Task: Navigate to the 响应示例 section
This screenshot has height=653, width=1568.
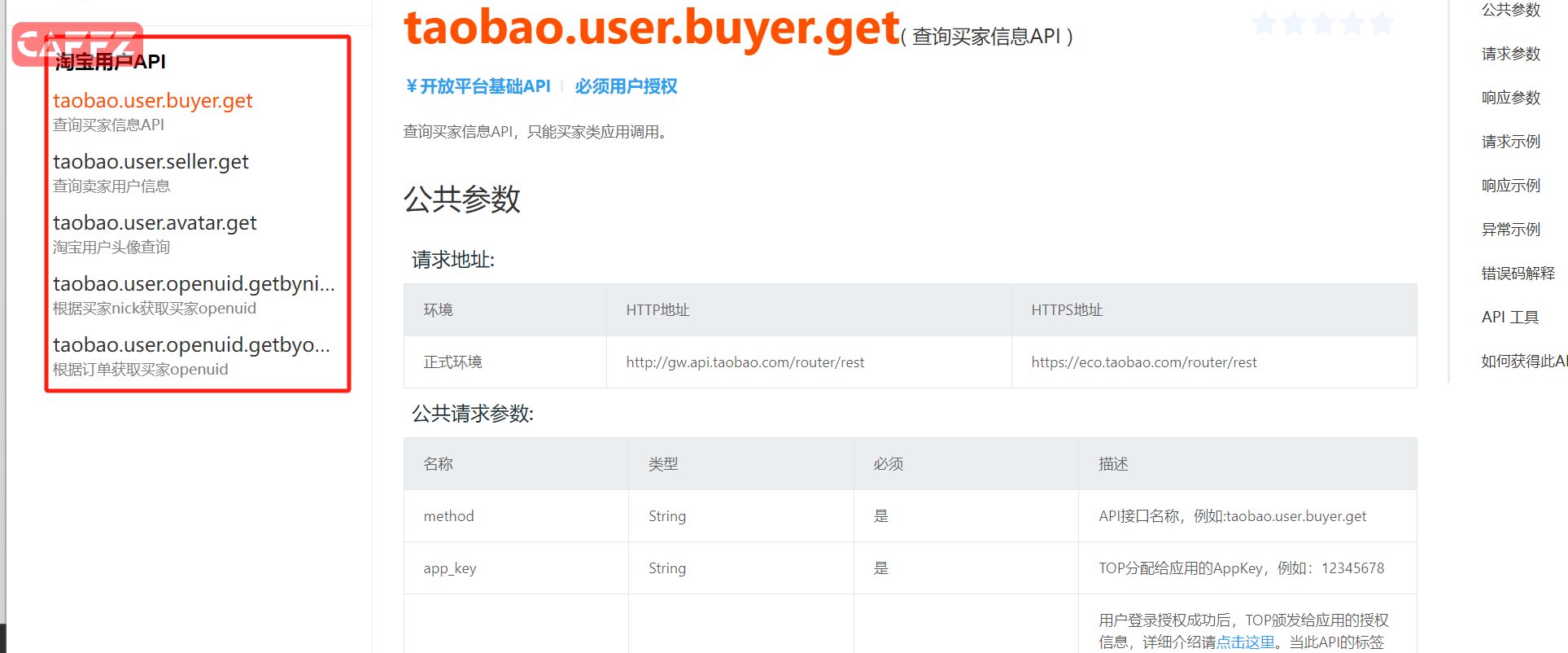Action: [x=1510, y=186]
